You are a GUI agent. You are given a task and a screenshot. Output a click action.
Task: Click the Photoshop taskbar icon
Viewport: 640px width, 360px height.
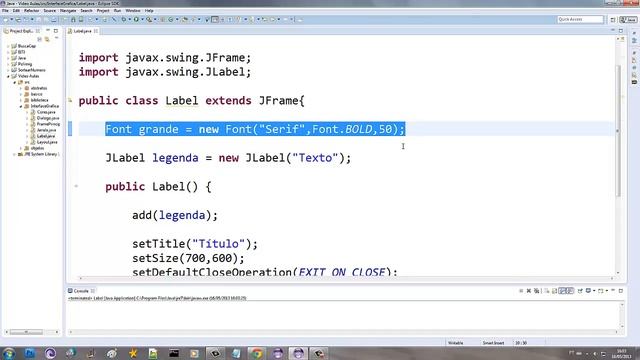[30, 353]
